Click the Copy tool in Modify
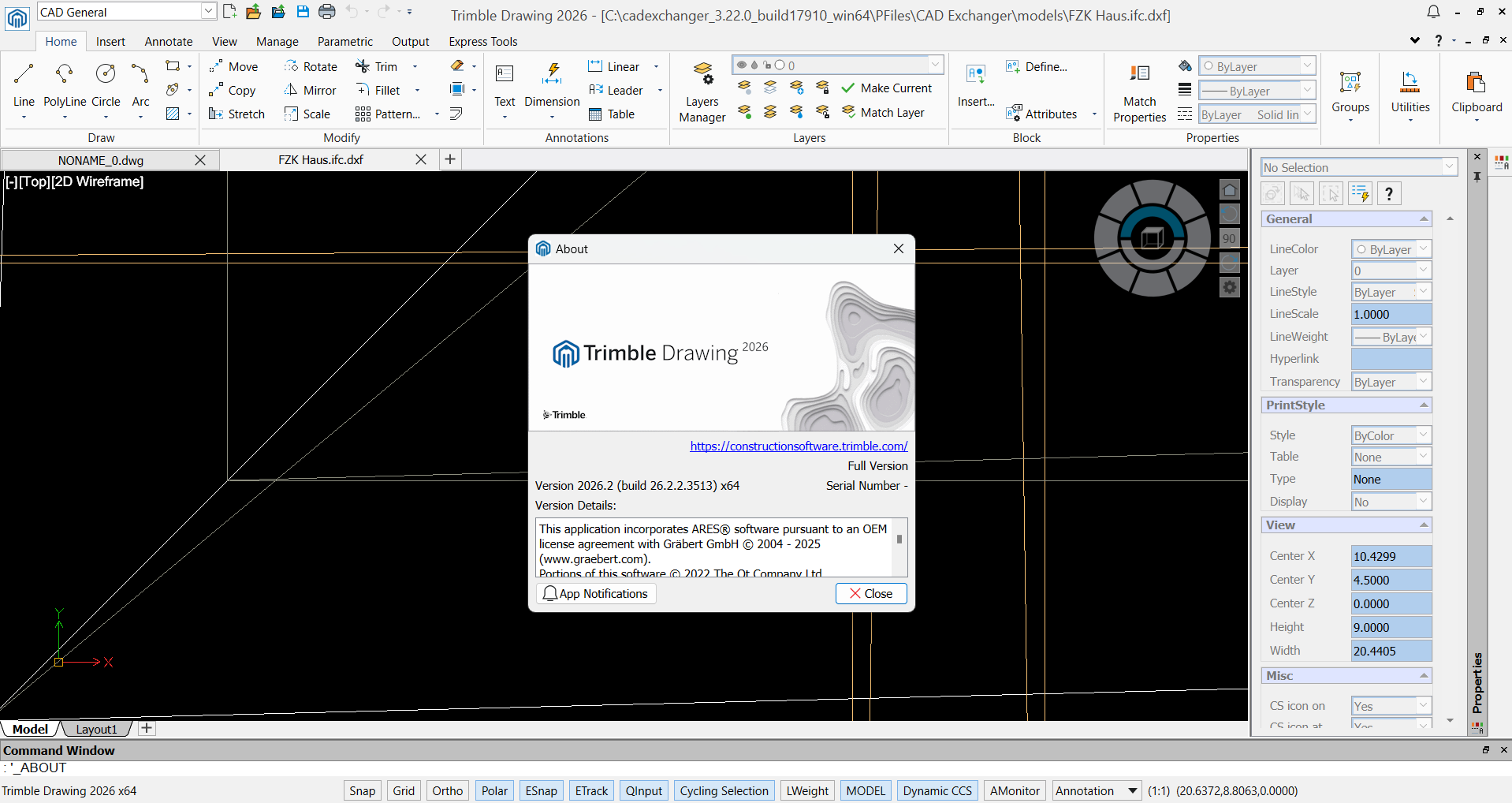This screenshot has height=803, width=1512. tap(232, 91)
